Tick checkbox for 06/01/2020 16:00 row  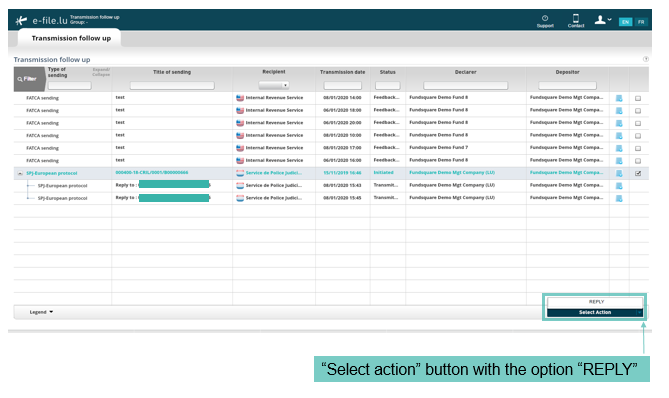(x=638, y=161)
